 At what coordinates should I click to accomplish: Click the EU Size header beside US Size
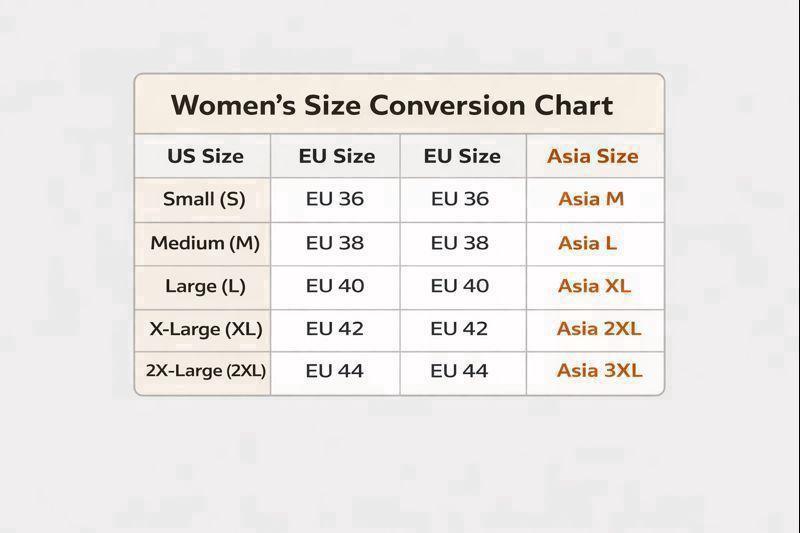tap(336, 156)
